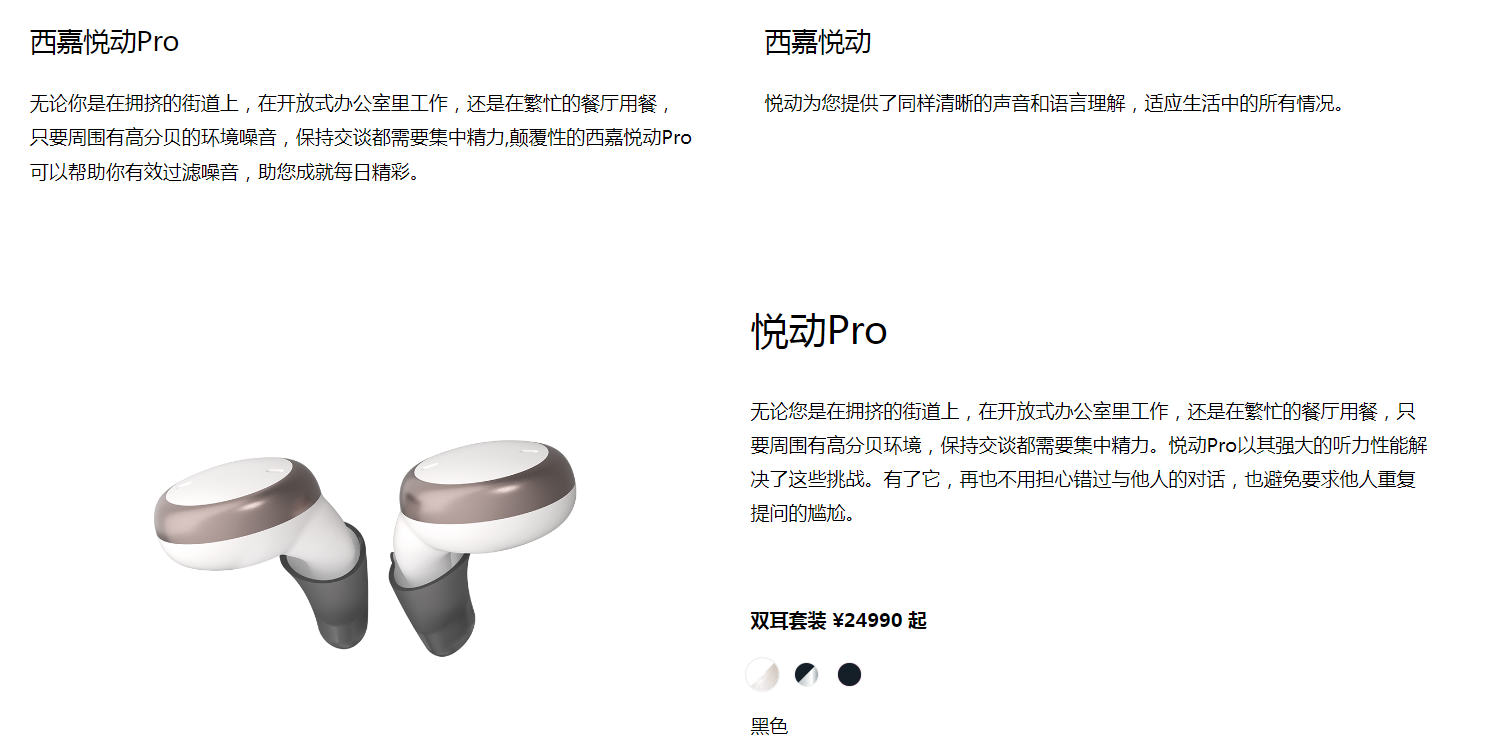Click the description starting 无论您是在拥挤的街道上
This screenshot has height=739, width=1492.
(1083, 462)
